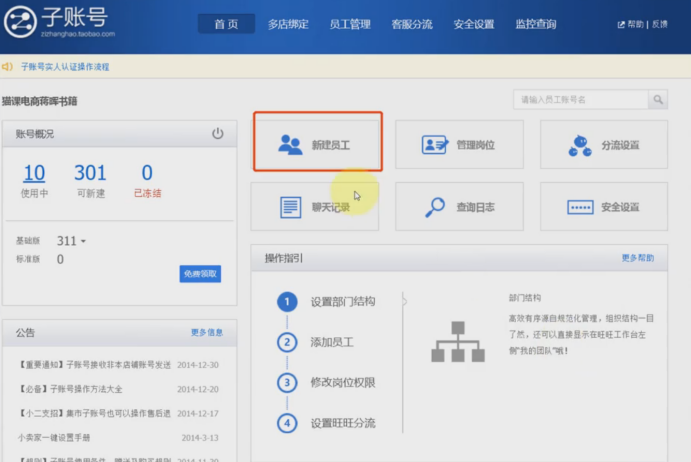Open the 分流设置 tile
The image size is (691, 462).
(x=604, y=145)
